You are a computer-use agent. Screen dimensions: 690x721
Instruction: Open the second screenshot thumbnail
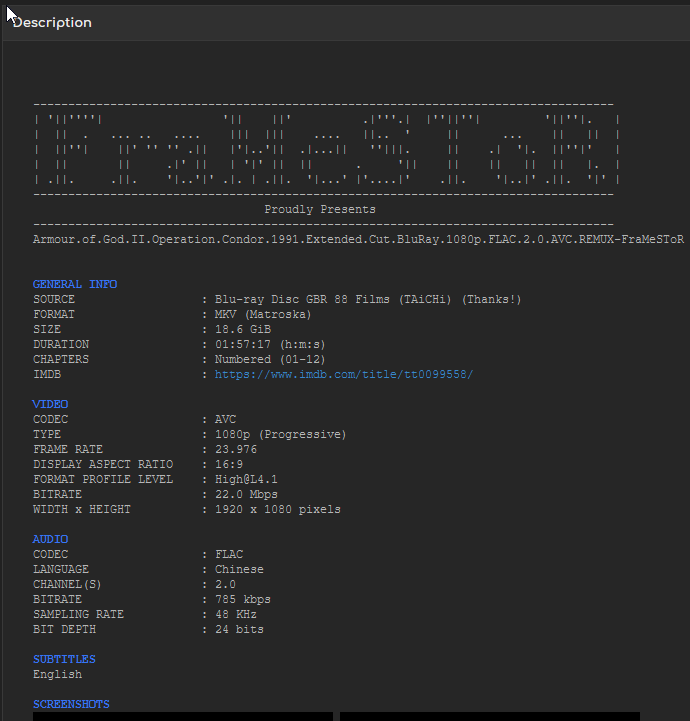(x=490, y=716)
